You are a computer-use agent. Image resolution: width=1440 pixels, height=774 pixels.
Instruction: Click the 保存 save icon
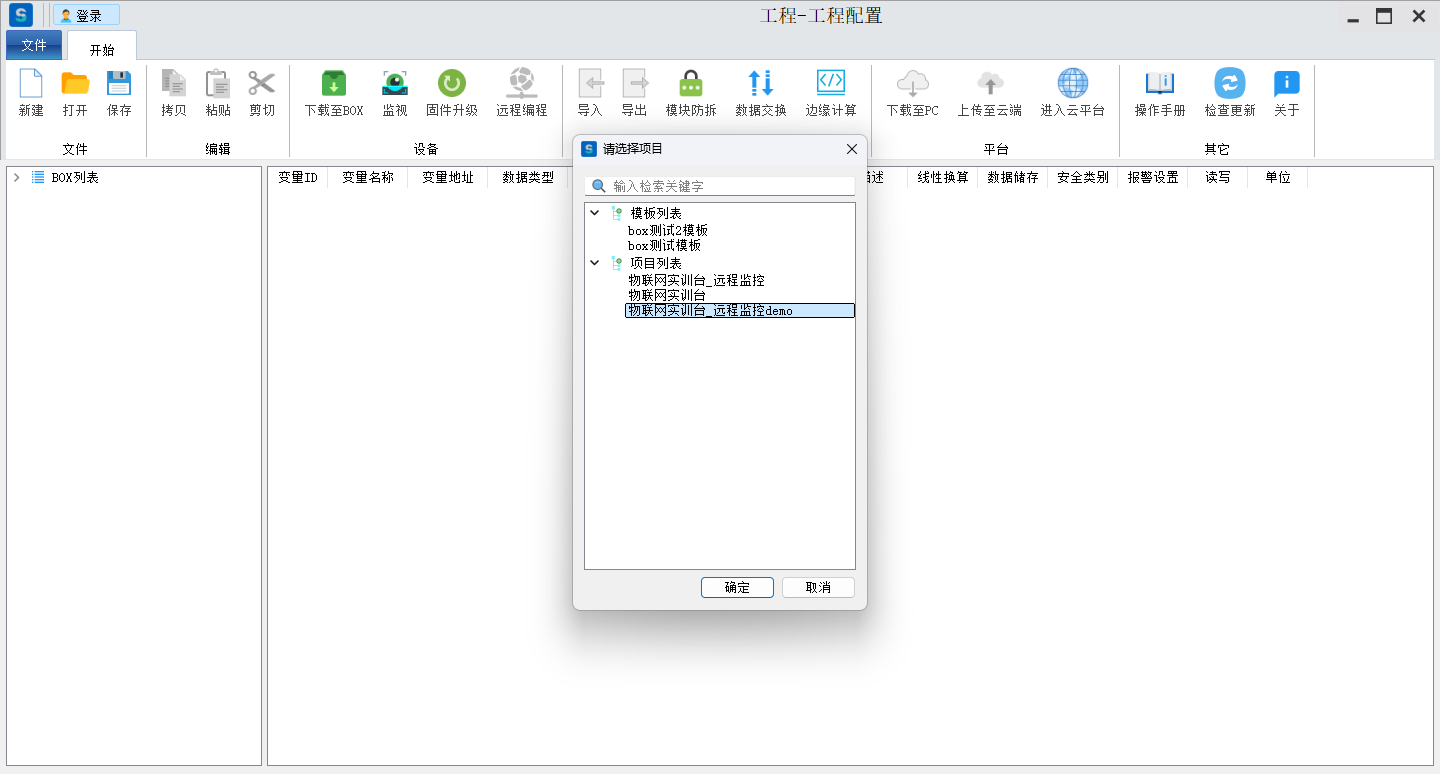pyautogui.click(x=119, y=84)
